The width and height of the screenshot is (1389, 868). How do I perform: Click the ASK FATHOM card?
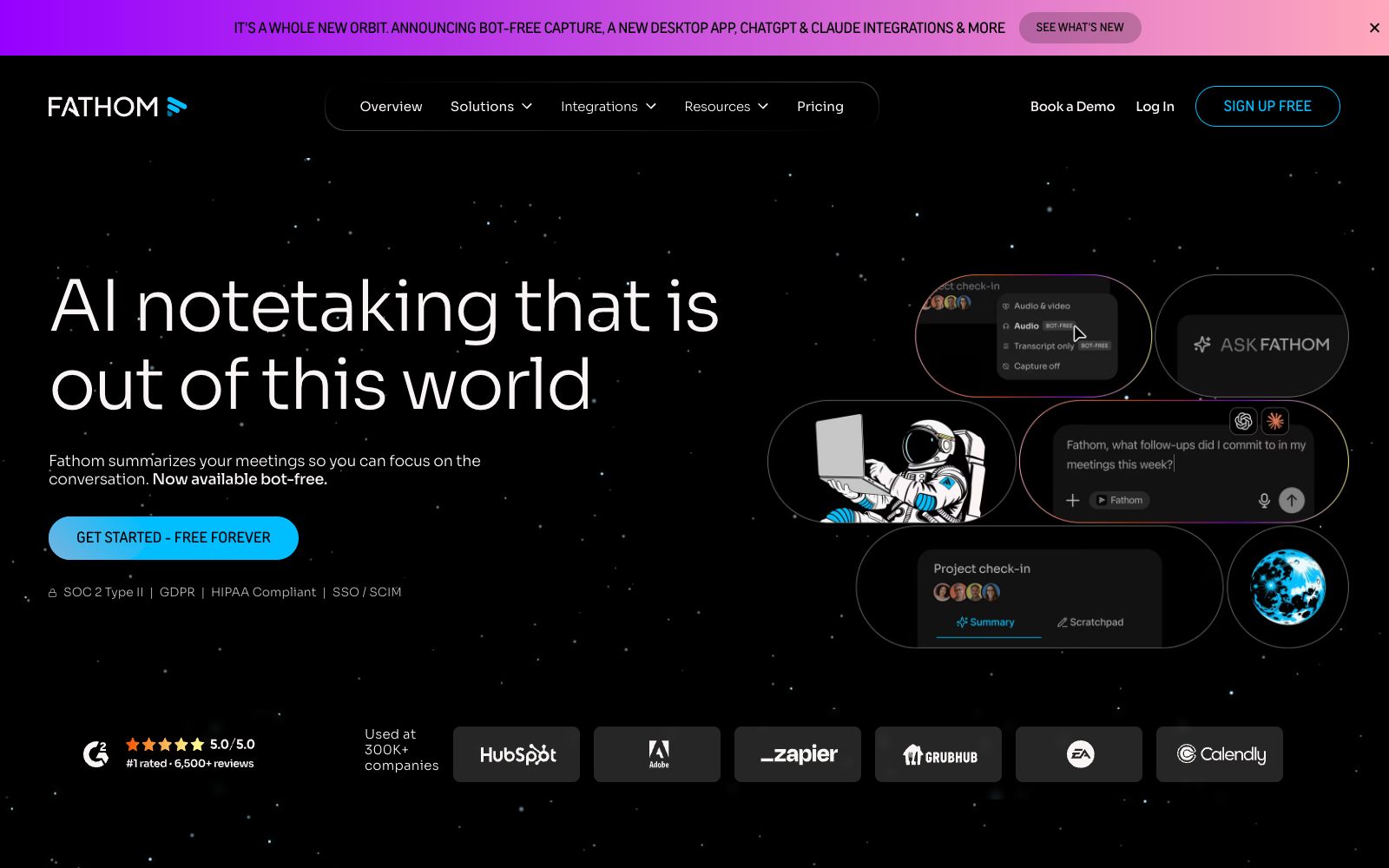click(x=1252, y=336)
